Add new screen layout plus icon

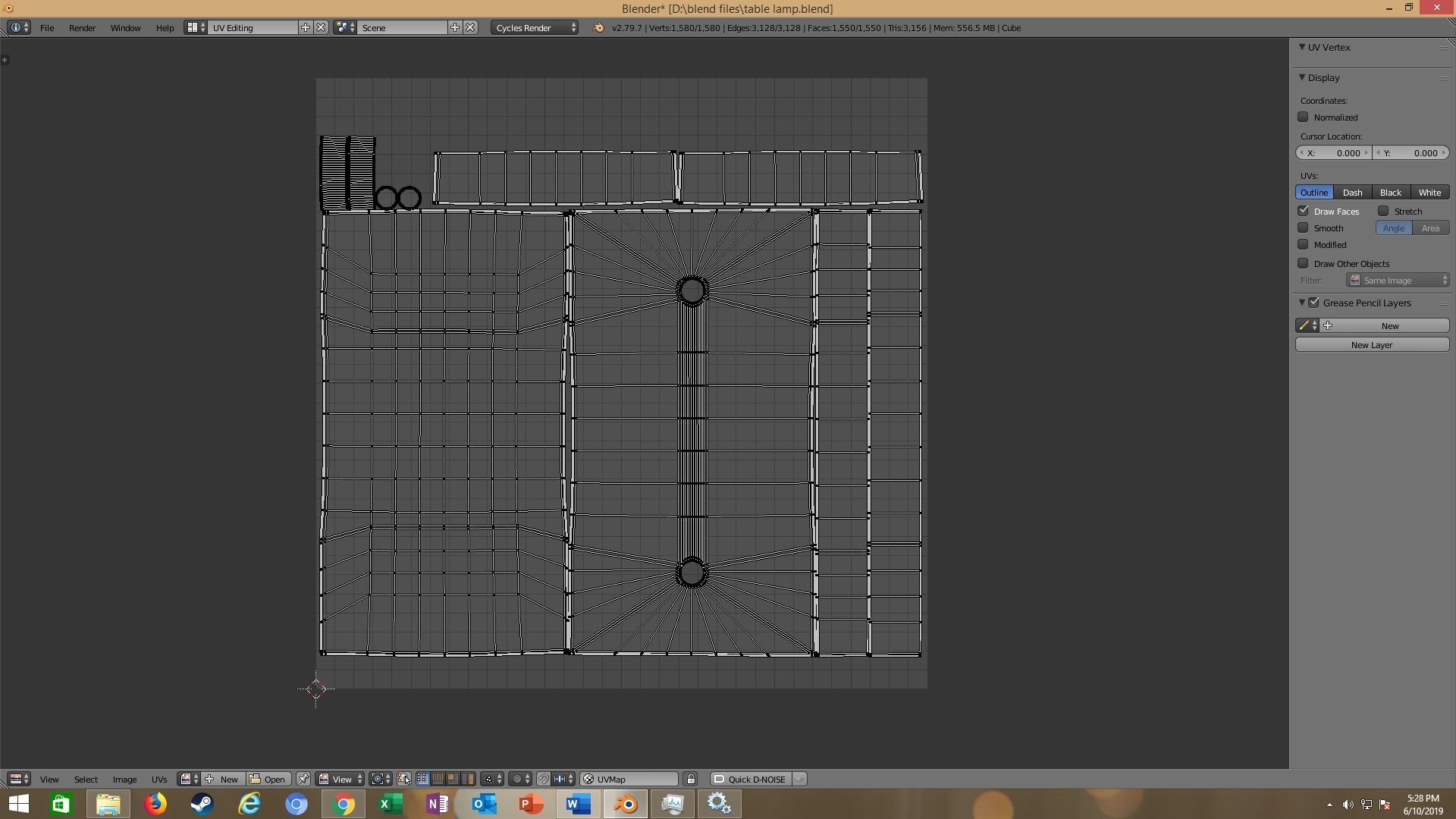[306, 27]
